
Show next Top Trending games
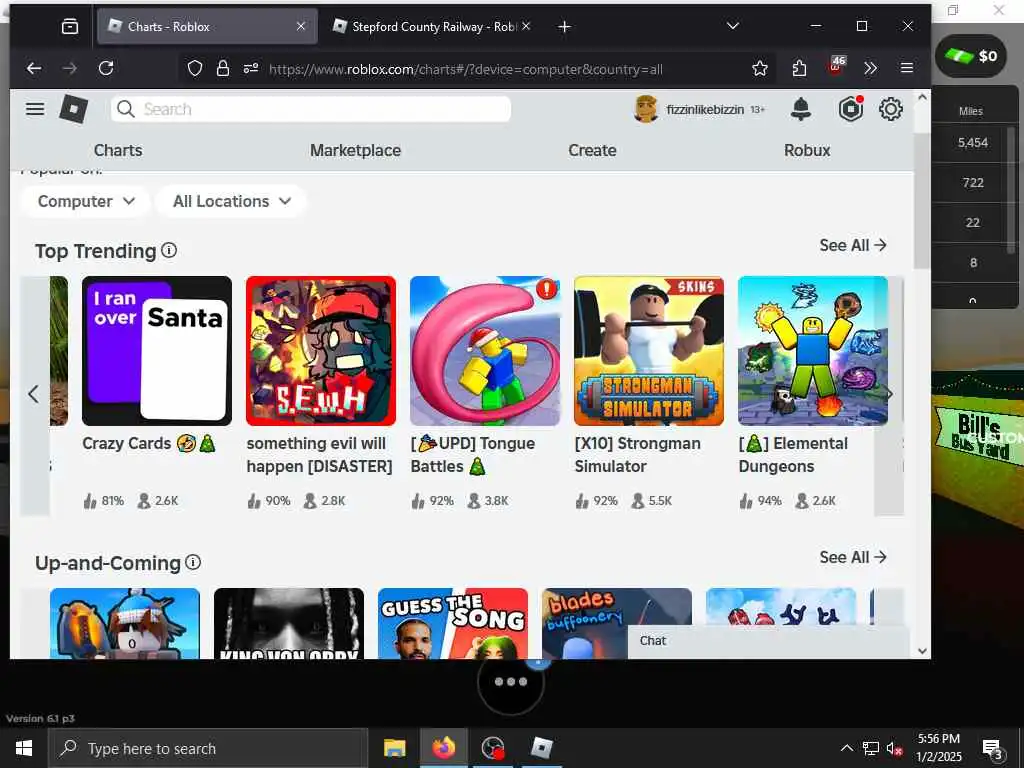(x=889, y=394)
